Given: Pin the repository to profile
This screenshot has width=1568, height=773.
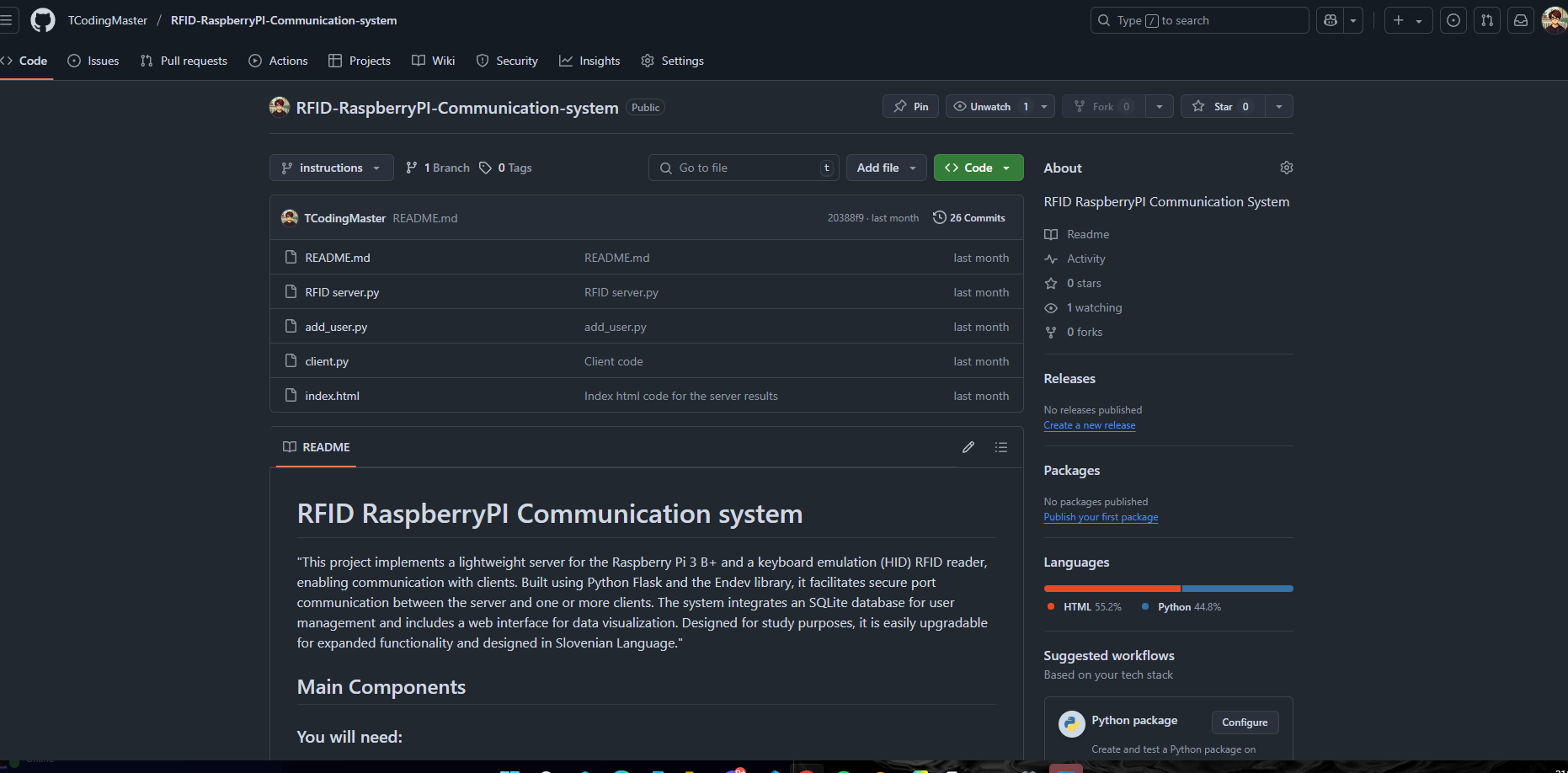Looking at the screenshot, I should 910,106.
